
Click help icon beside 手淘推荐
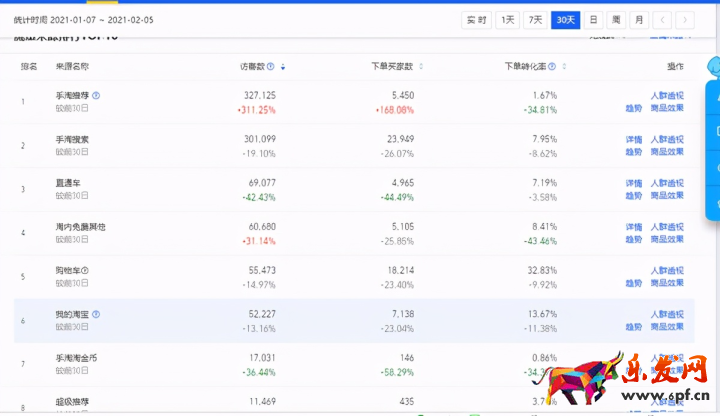(x=96, y=96)
